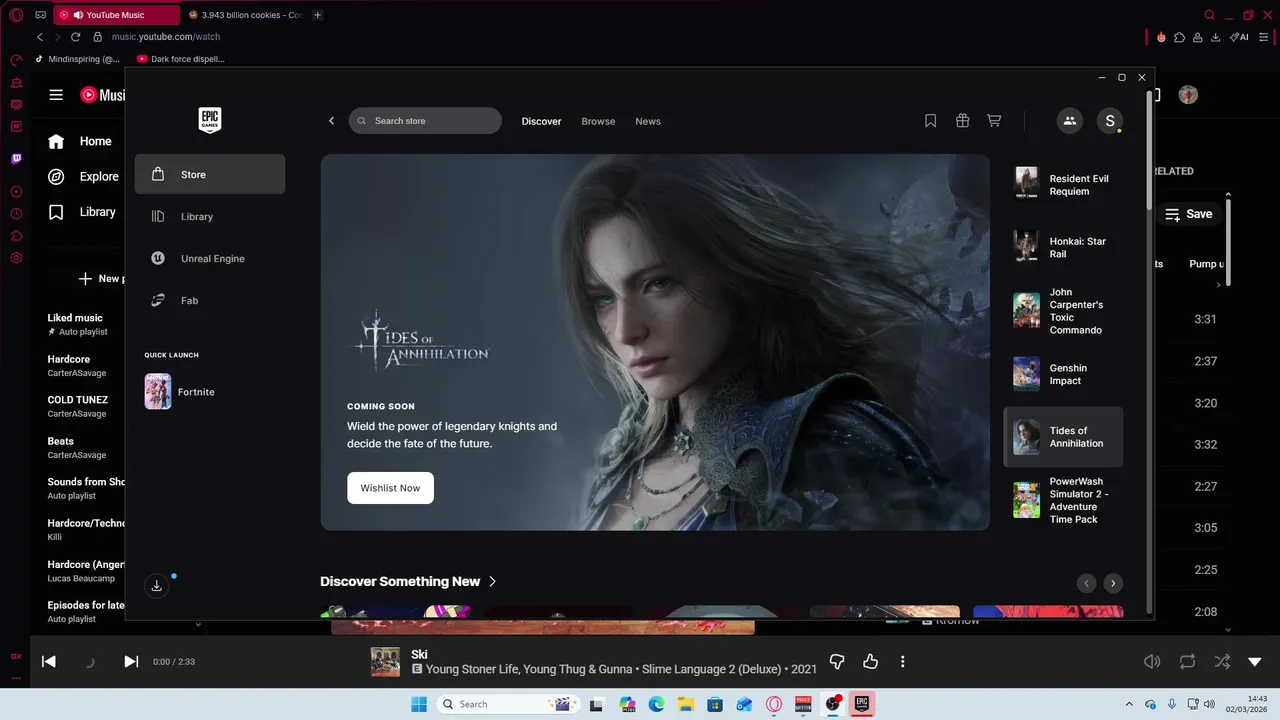The image size is (1280, 720).
Task: Open the S profile avatar menu
Action: click(1109, 121)
